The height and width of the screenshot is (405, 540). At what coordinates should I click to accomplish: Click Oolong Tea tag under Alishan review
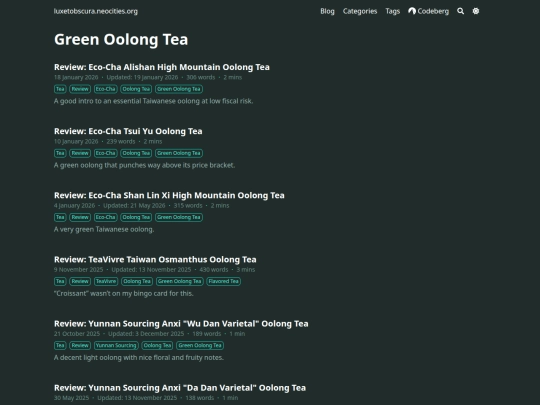[x=136, y=89]
